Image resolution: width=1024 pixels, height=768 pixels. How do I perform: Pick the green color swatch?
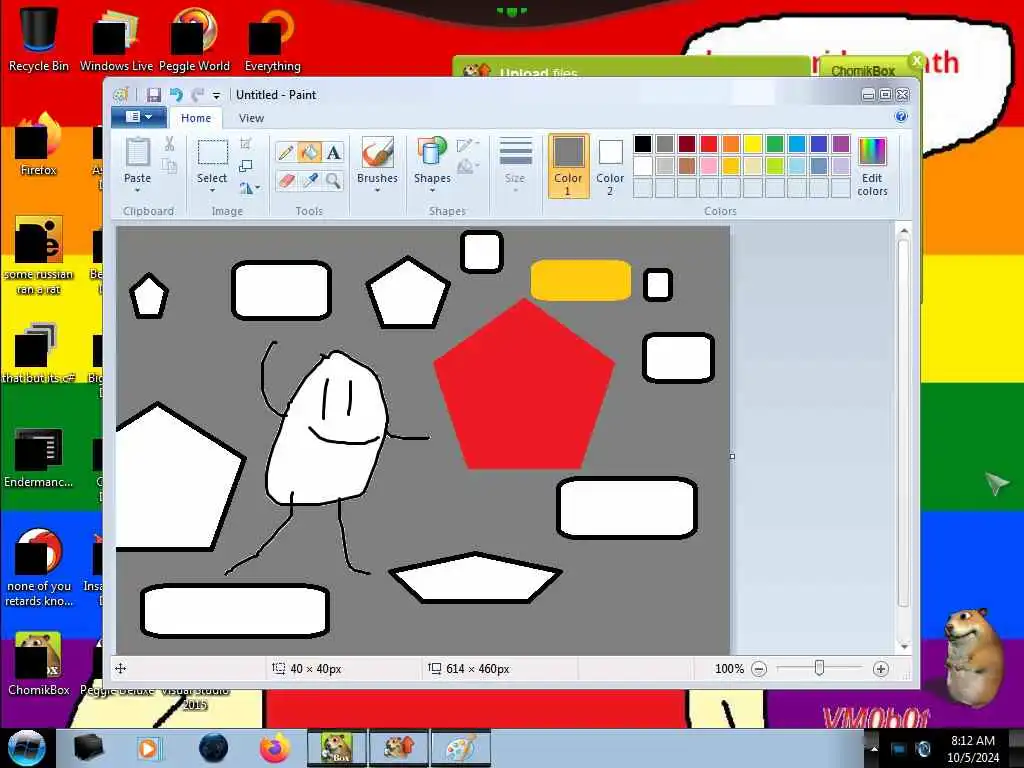[775, 144]
